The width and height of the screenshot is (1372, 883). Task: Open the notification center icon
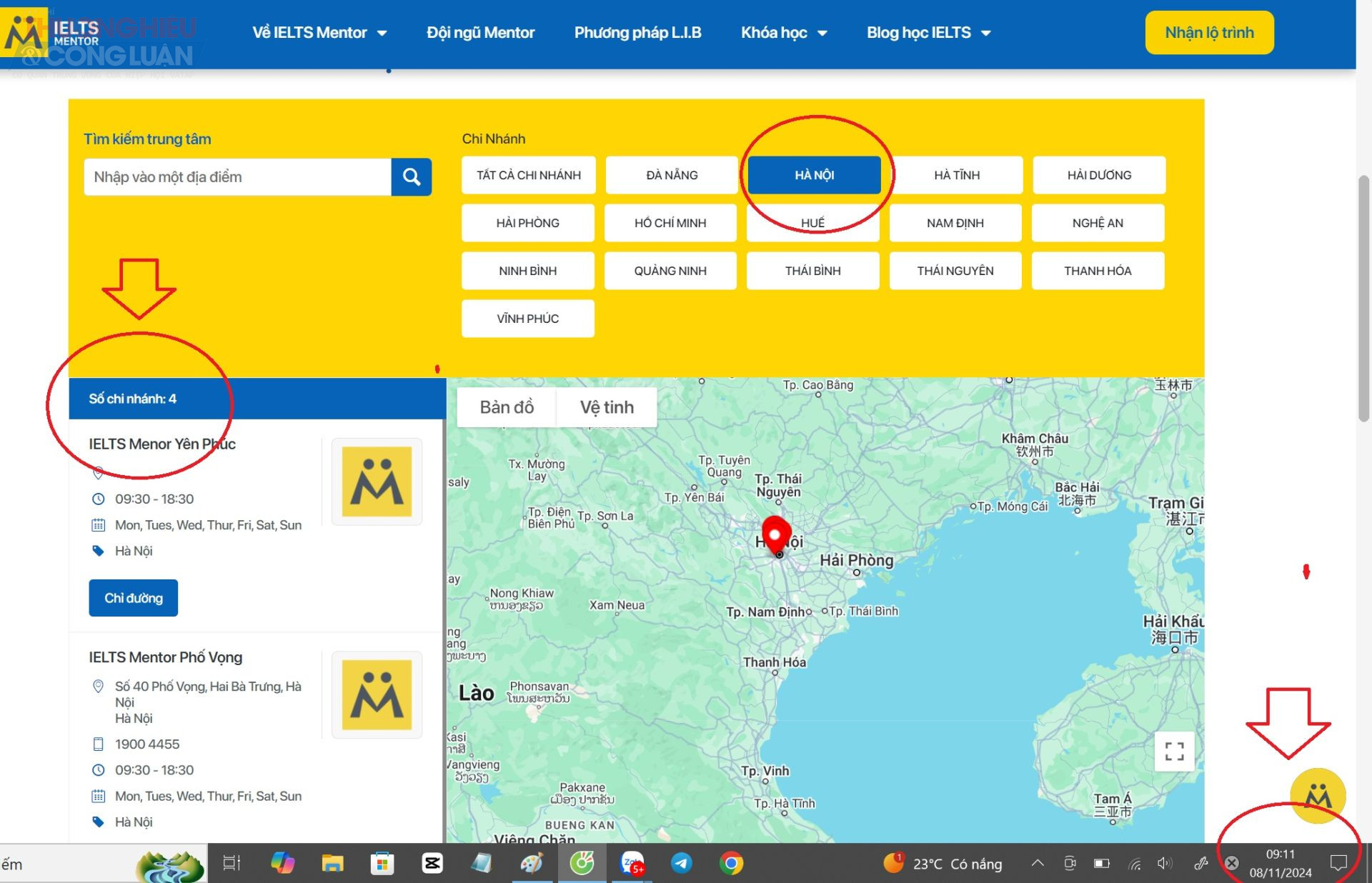[1338, 863]
